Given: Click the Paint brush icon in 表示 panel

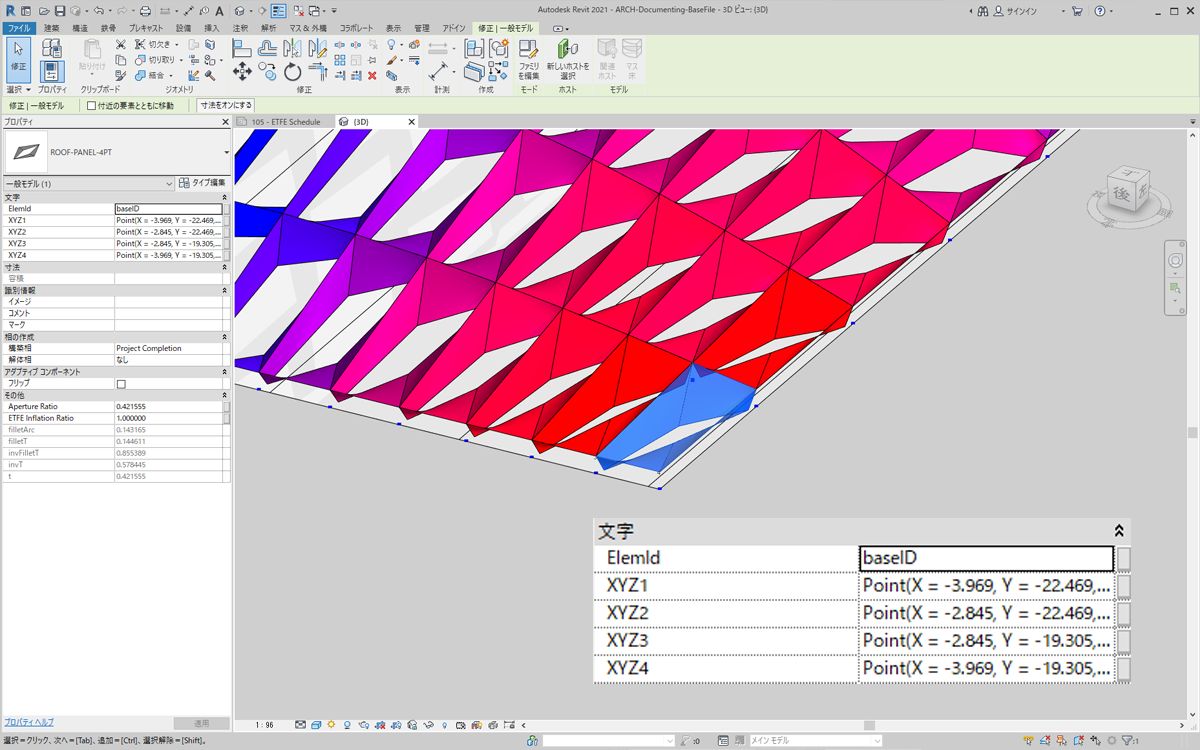Looking at the screenshot, I should tap(392, 60).
